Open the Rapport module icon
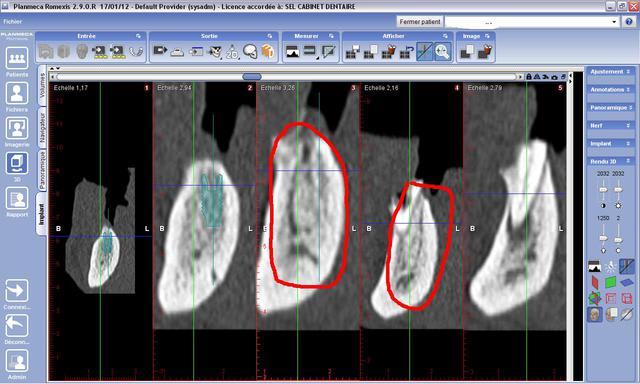This screenshot has width=640, height=384. [17, 198]
